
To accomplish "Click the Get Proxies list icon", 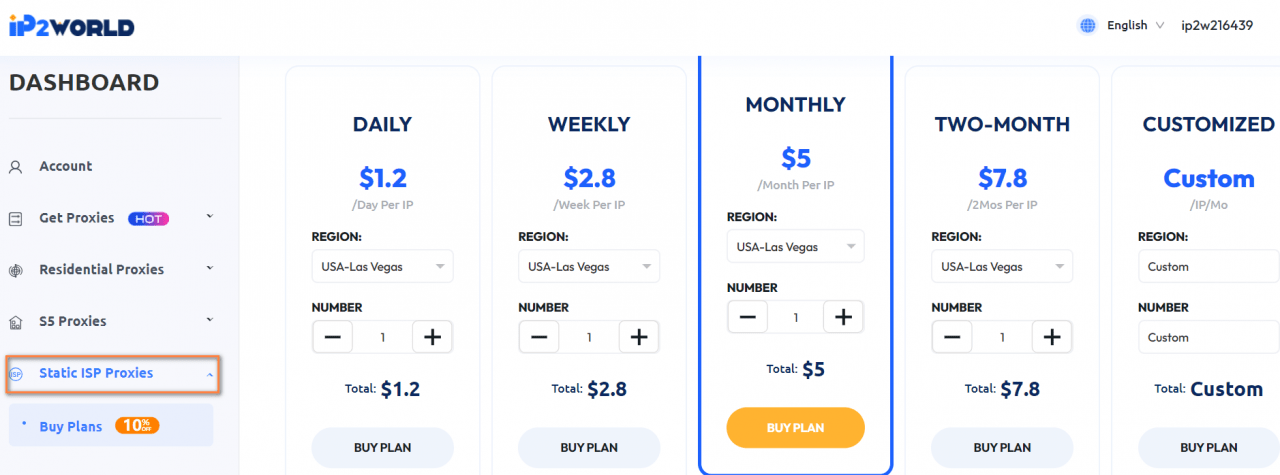I will (15, 218).
